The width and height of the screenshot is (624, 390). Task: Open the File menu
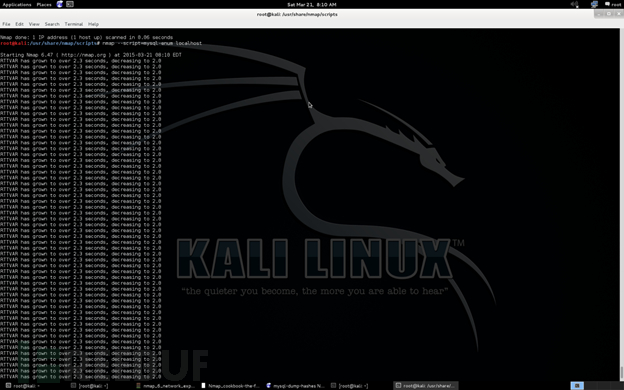click(6, 24)
